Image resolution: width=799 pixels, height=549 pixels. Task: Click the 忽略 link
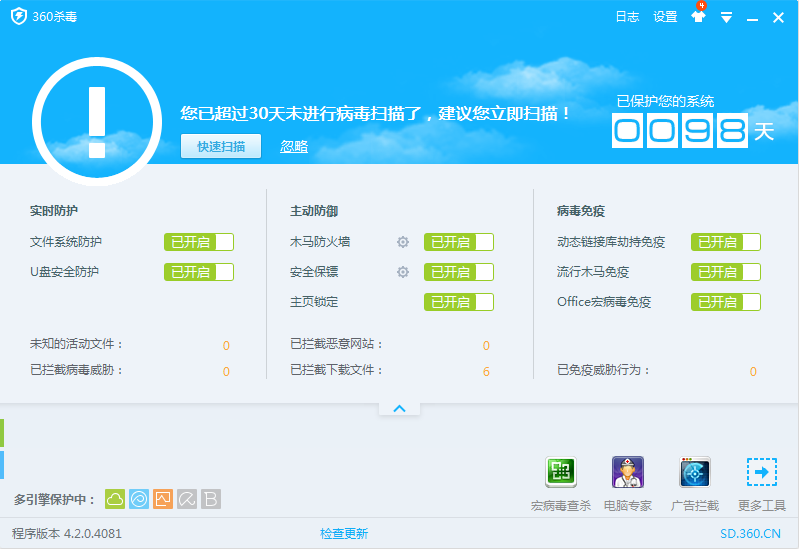point(294,147)
